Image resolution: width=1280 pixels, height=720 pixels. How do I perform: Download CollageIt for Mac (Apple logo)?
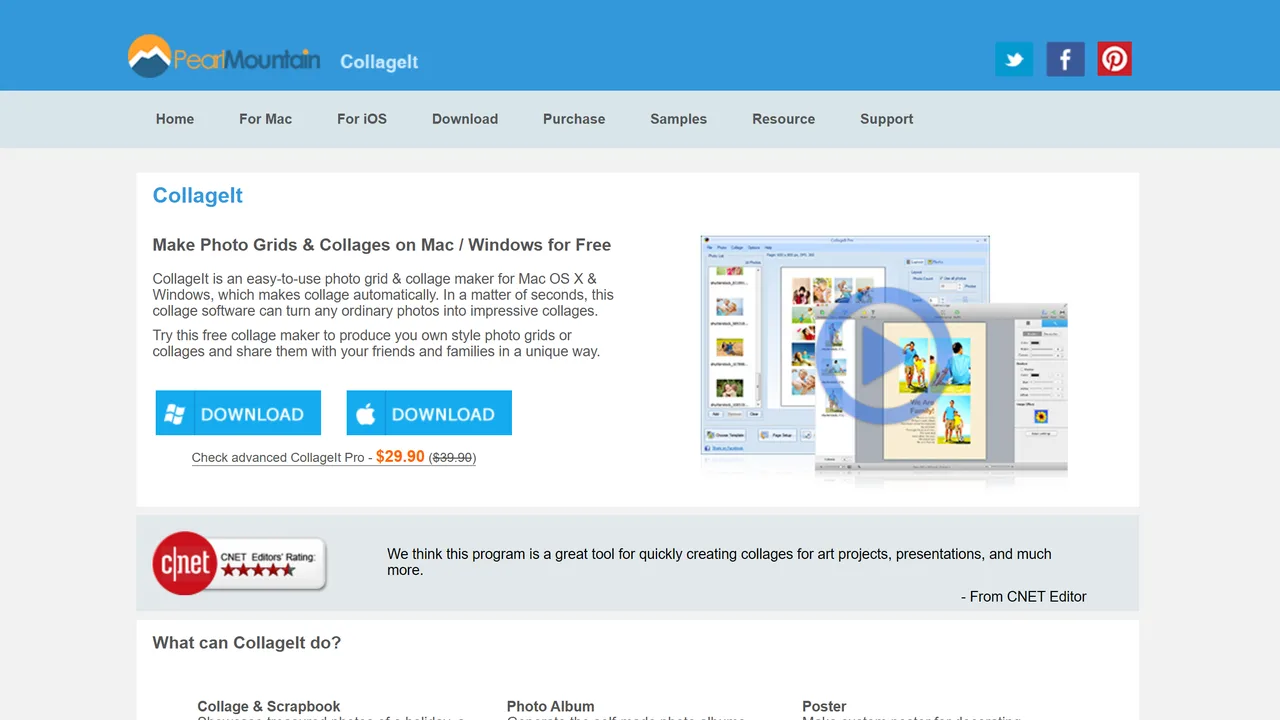pos(429,413)
